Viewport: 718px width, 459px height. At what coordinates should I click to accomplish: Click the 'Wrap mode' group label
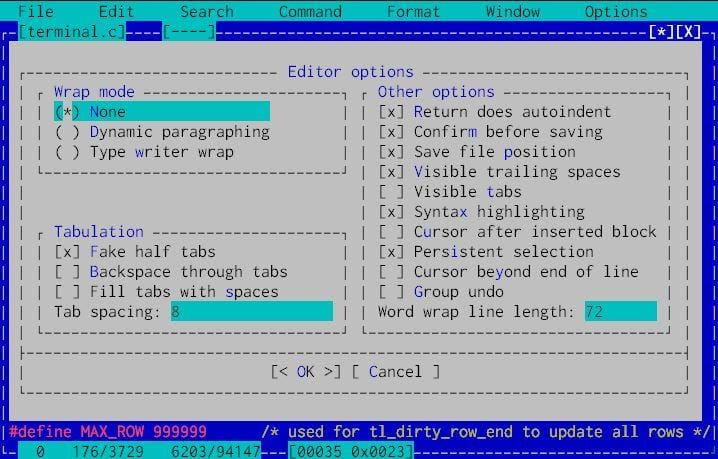pos(94,92)
